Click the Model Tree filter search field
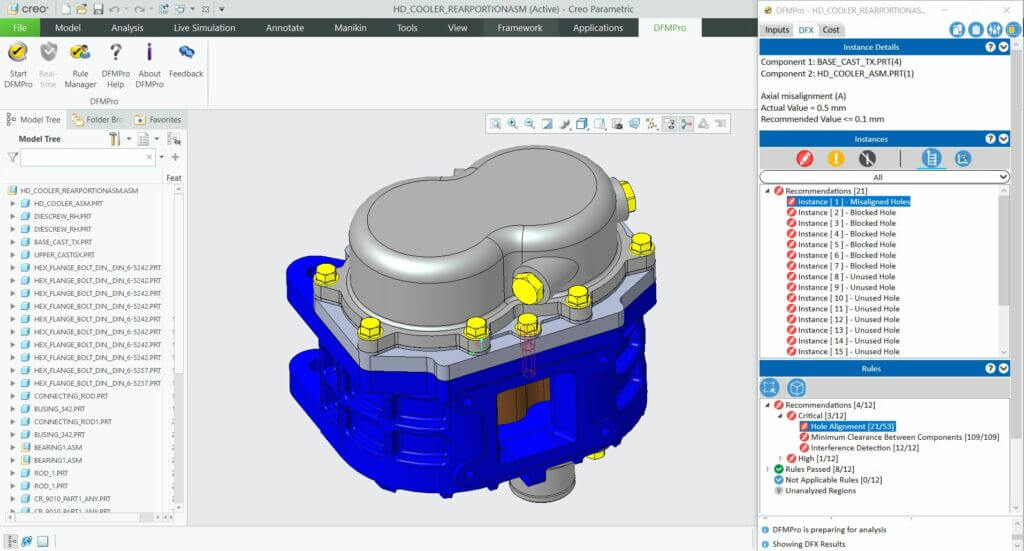1024x551 pixels. (x=88, y=157)
